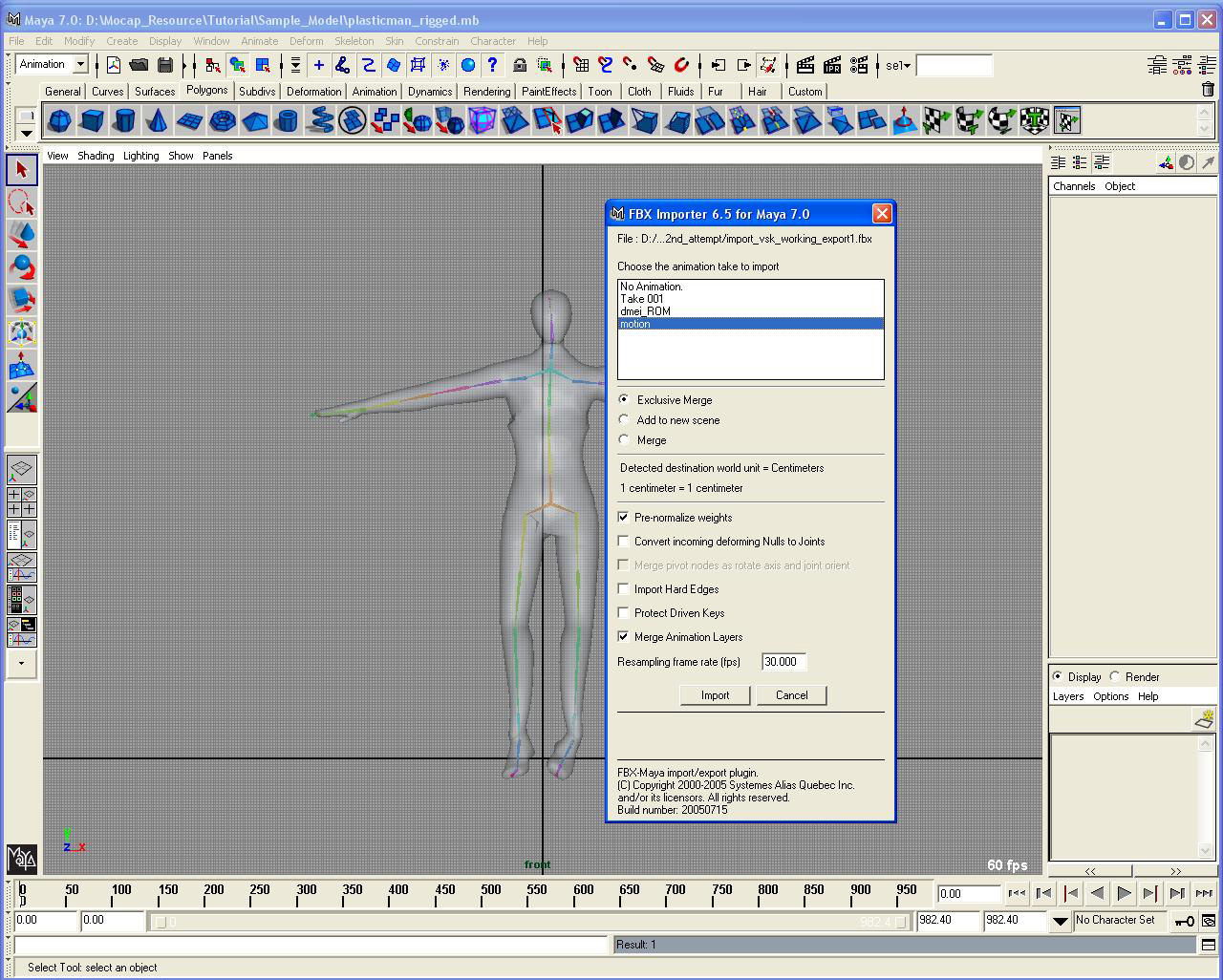Screen dimensions: 1223x980
Task: Open the Animation menu set dropdown
Action: 81,64
